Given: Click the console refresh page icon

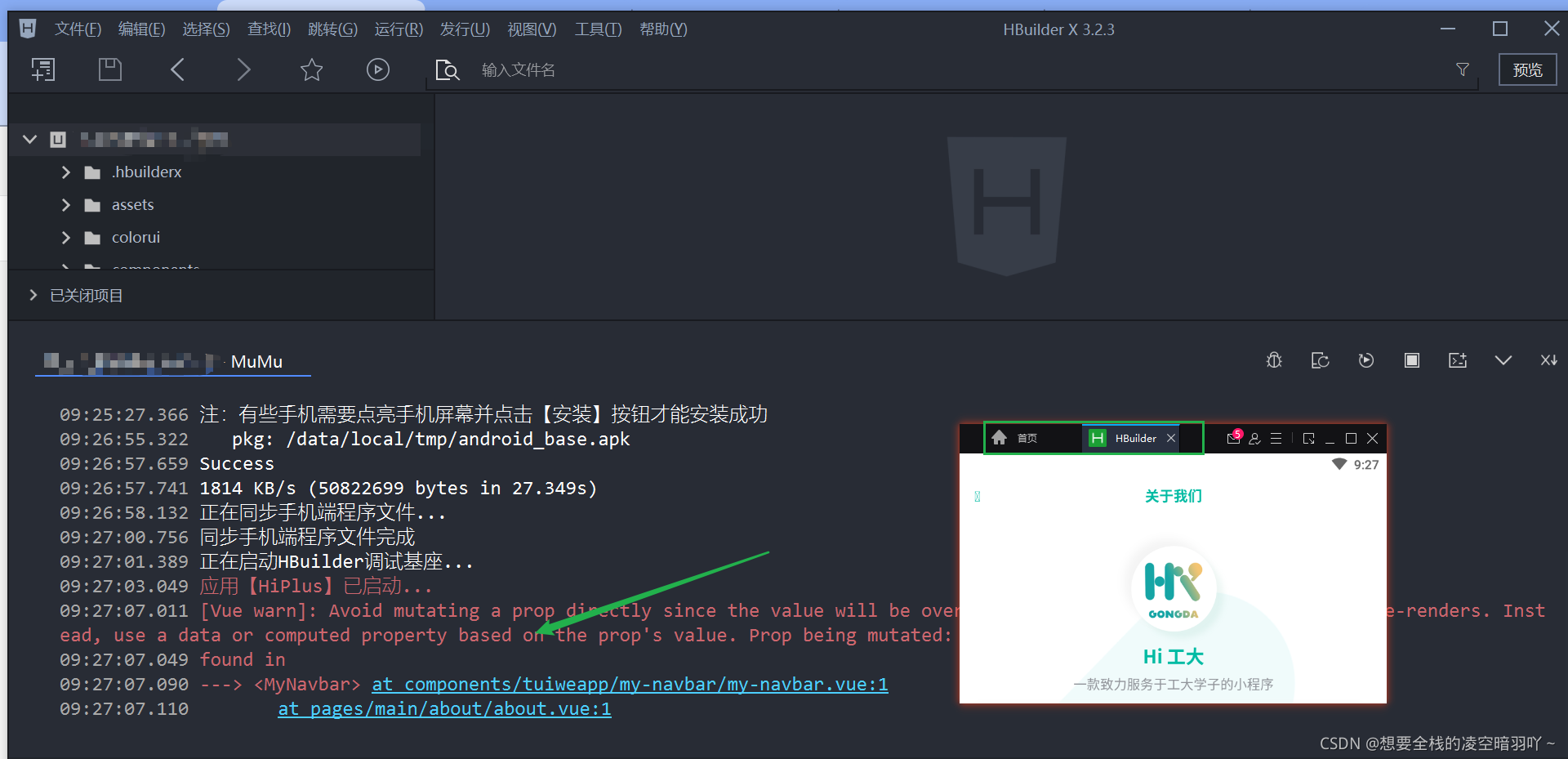Looking at the screenshot, I should click(1320, 360).
